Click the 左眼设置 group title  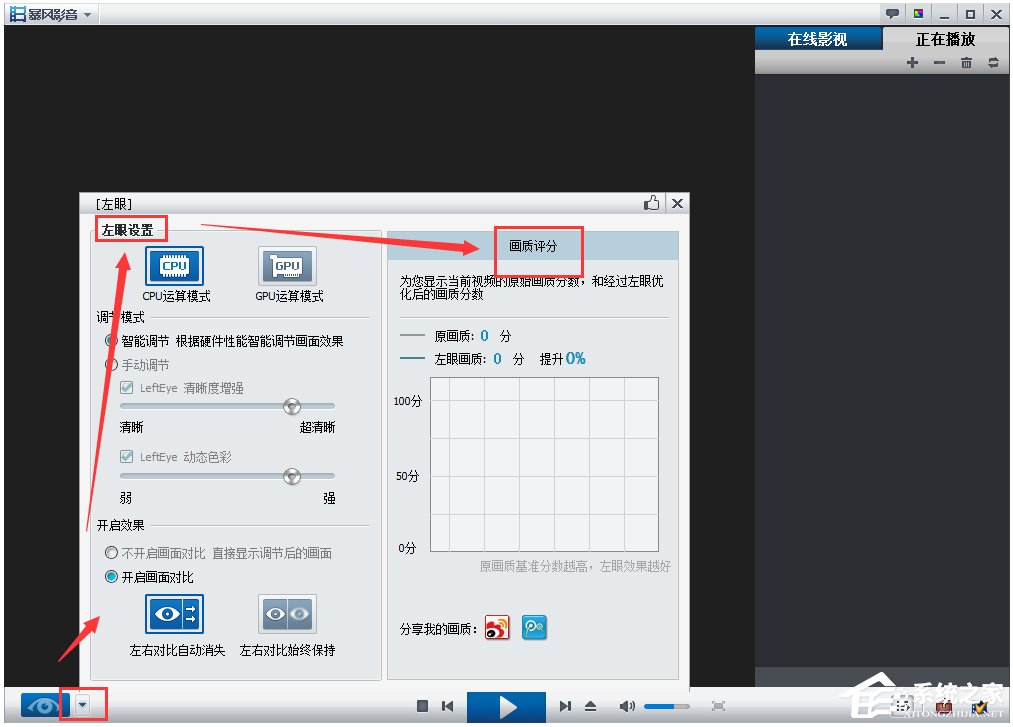point(127,230)
